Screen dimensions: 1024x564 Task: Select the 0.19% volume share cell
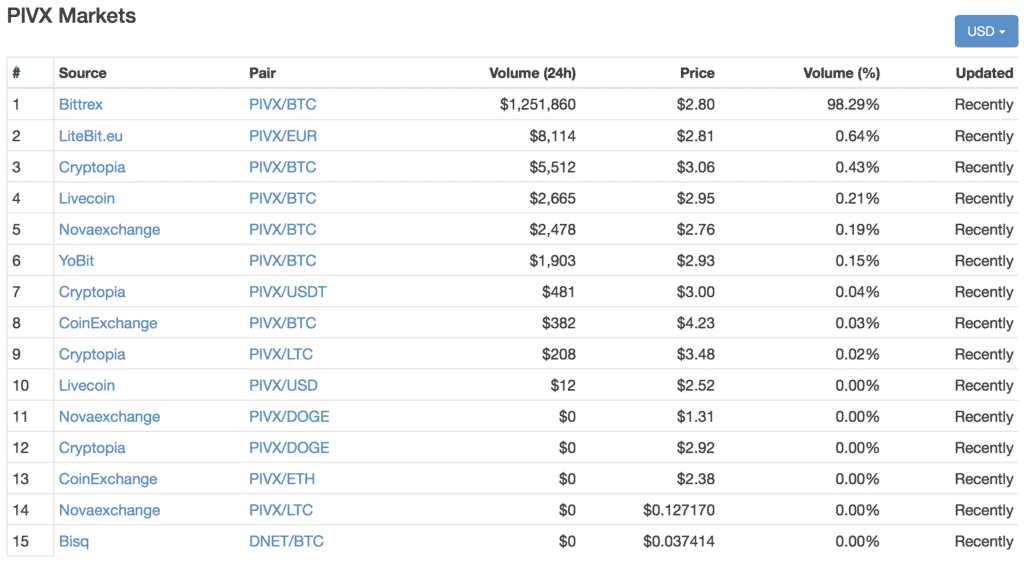point(857,230)
